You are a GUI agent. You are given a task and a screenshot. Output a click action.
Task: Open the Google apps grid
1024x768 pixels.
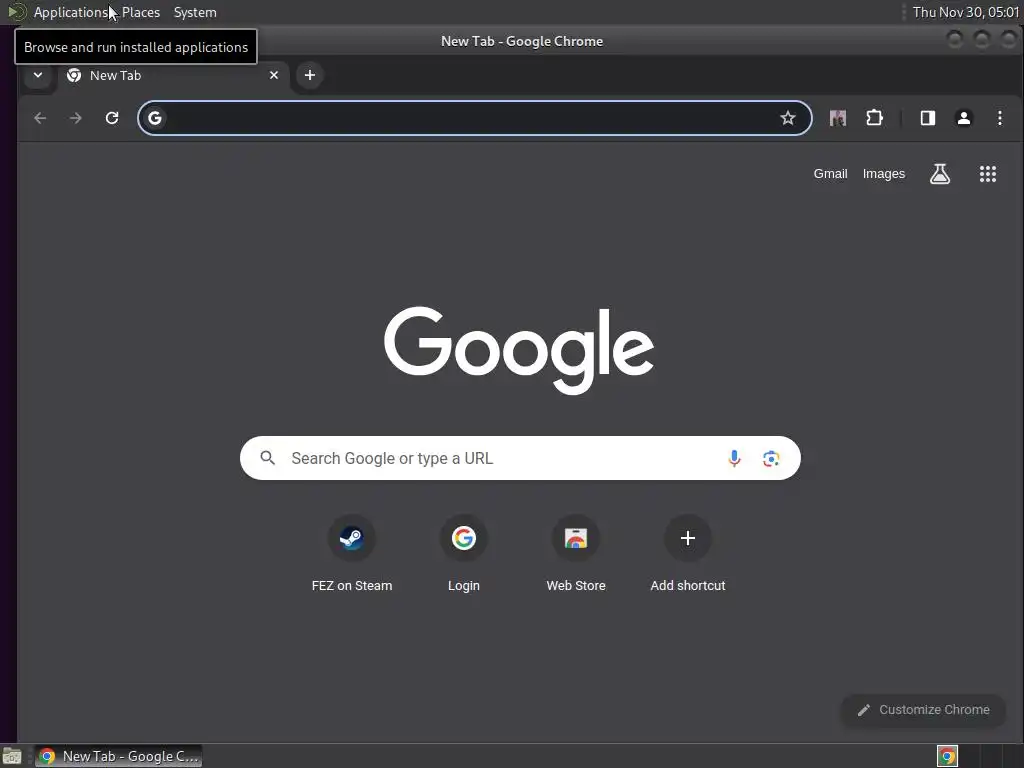[x=987, y=174]
